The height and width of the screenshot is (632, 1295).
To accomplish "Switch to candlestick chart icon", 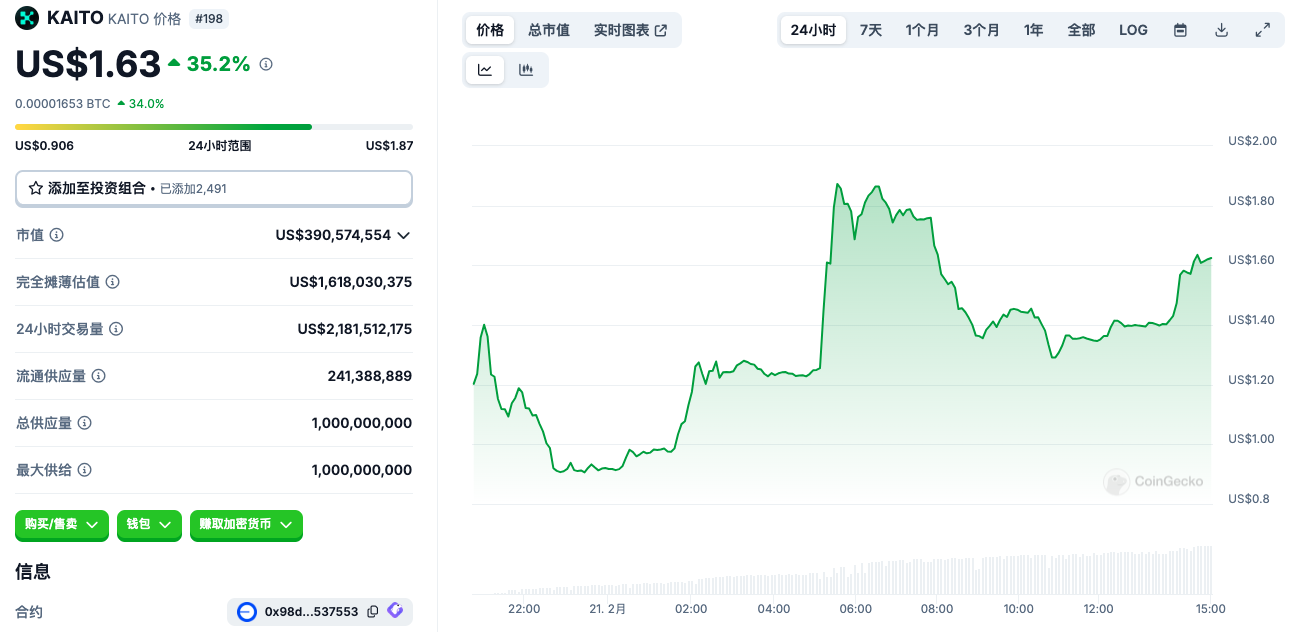I will pos(526,70).
